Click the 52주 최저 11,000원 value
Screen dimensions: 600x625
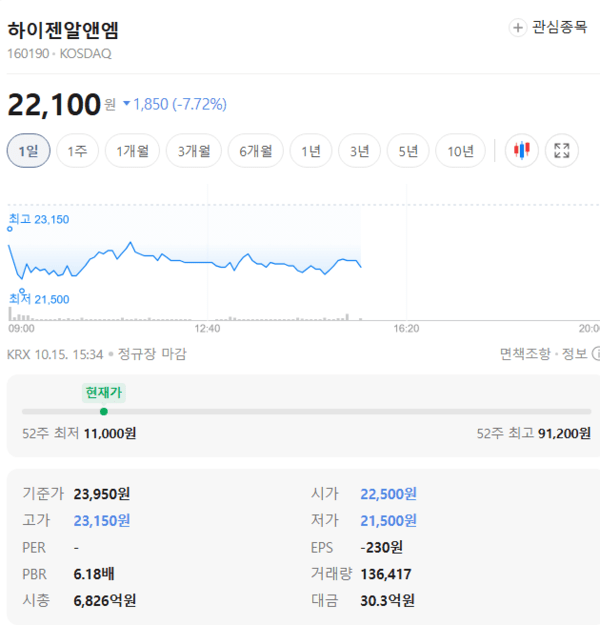click(x=110, y=433)
